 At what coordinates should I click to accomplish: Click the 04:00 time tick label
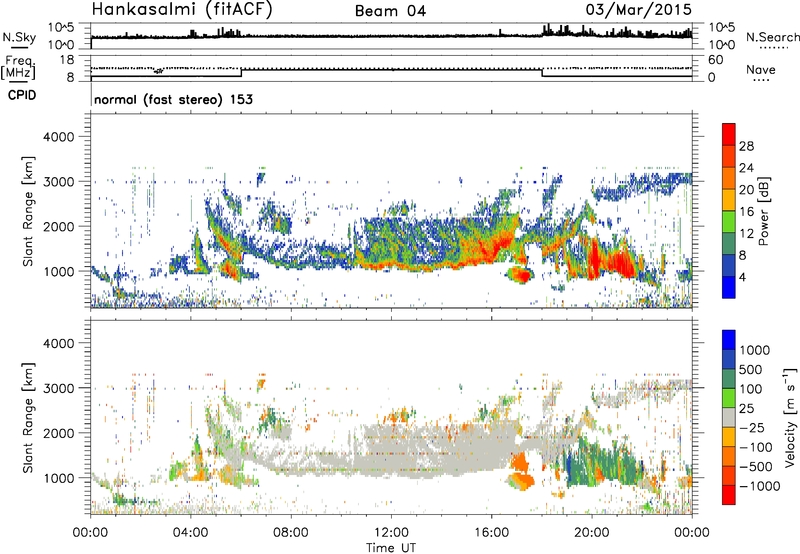point(191,533)
